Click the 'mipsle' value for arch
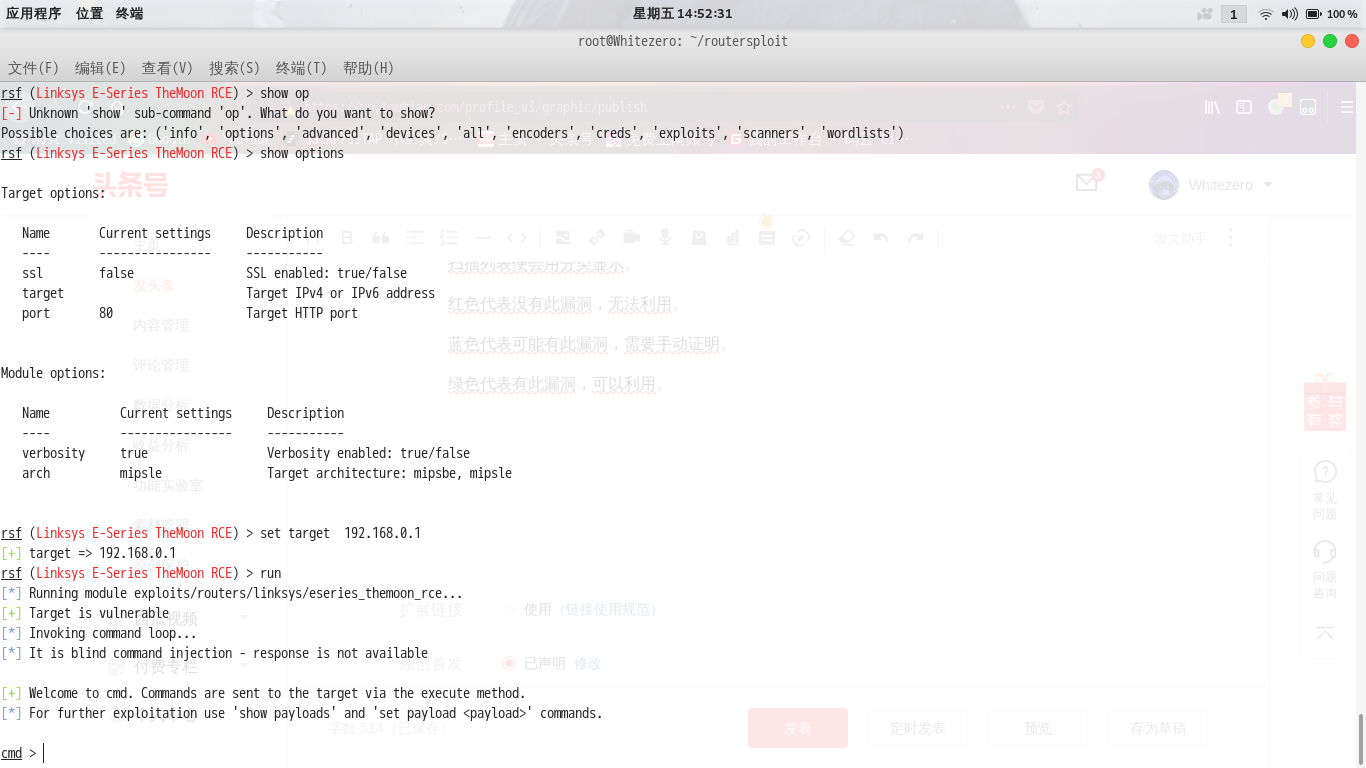Screen dimensions: 1366x768 [141, 473]
